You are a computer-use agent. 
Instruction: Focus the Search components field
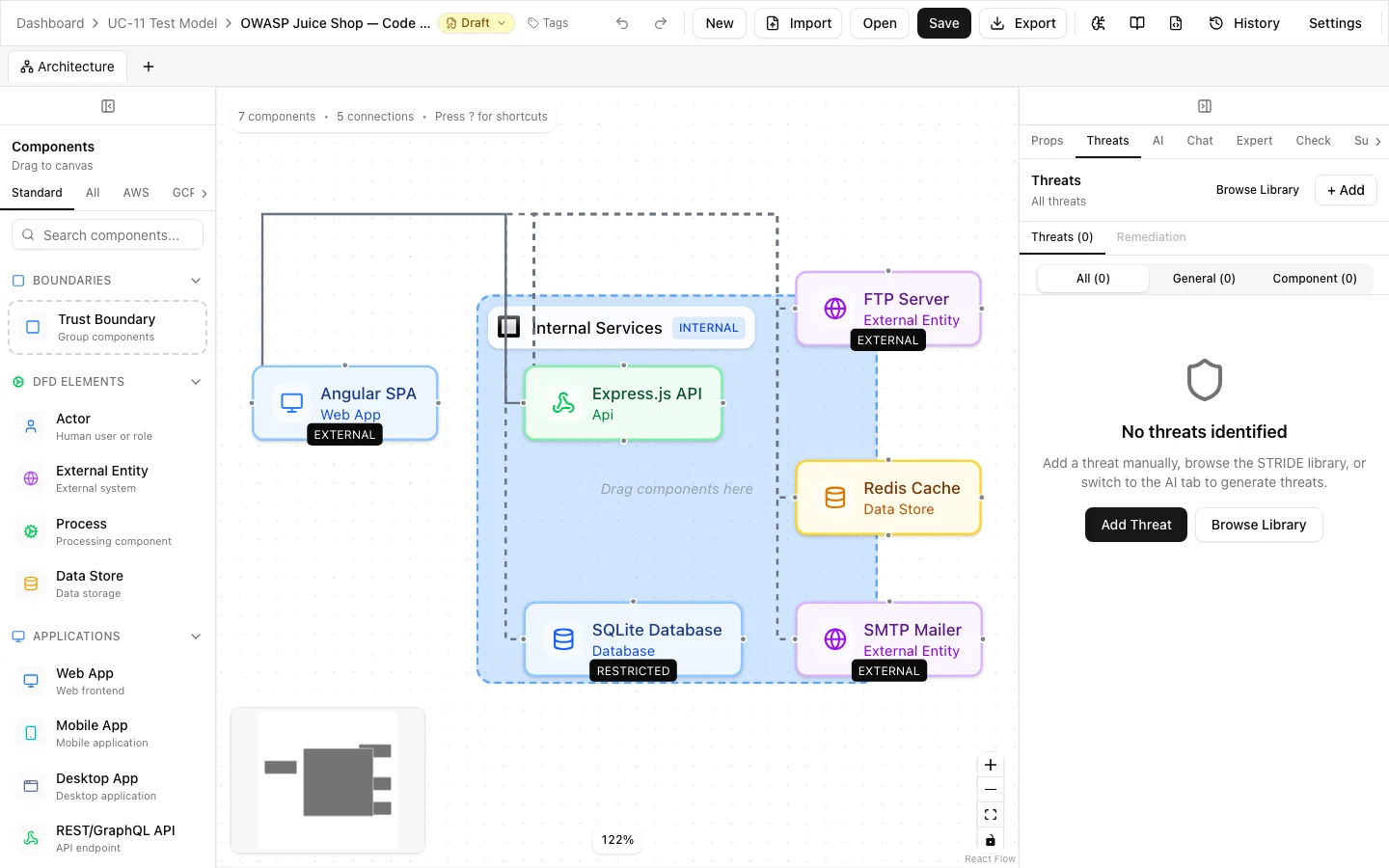(x=107, y=234)
